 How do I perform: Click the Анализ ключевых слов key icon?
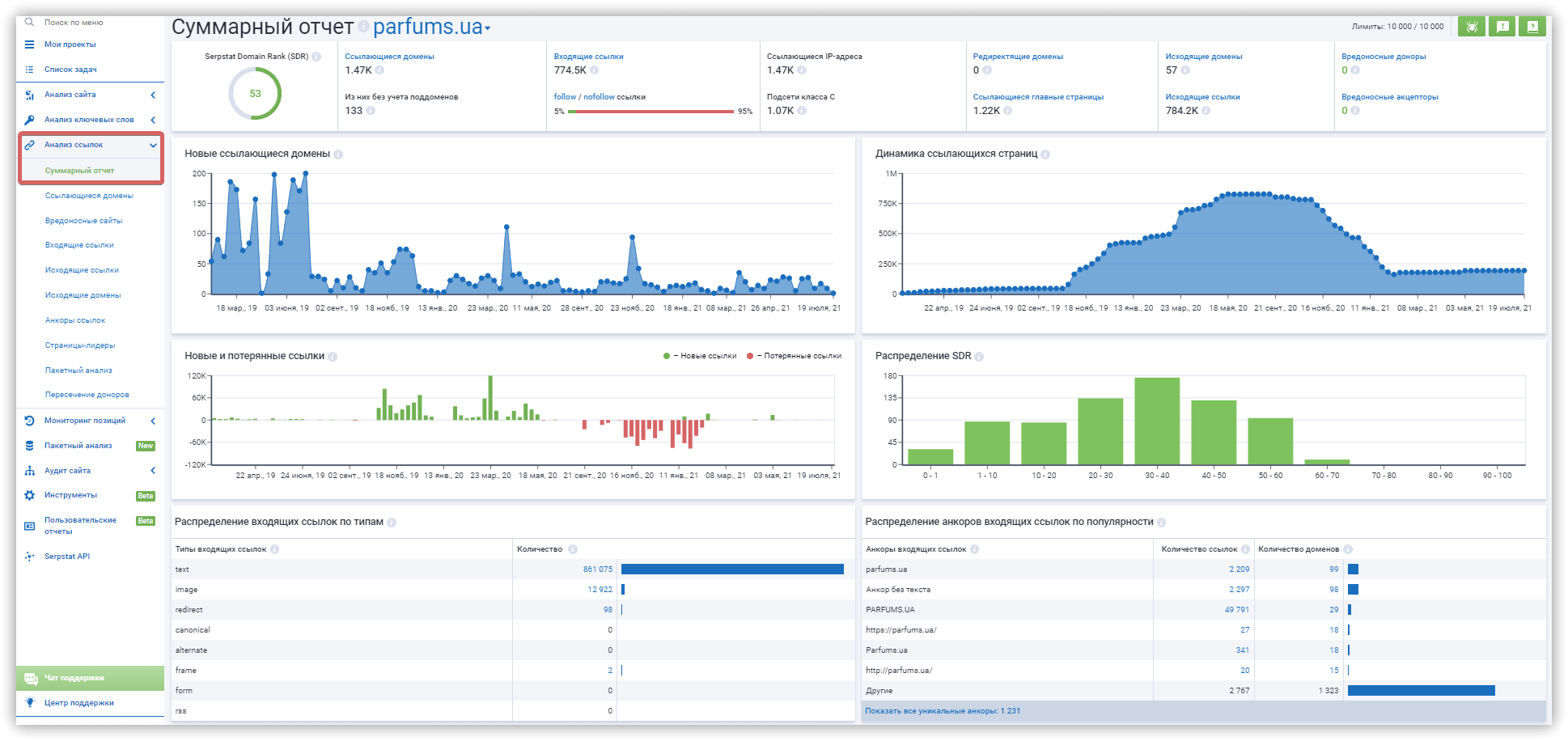pyautogui.click(x=29, y=120)
